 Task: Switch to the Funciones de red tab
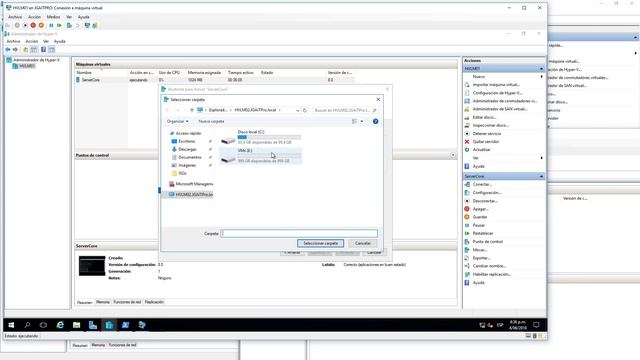(127, 302)
